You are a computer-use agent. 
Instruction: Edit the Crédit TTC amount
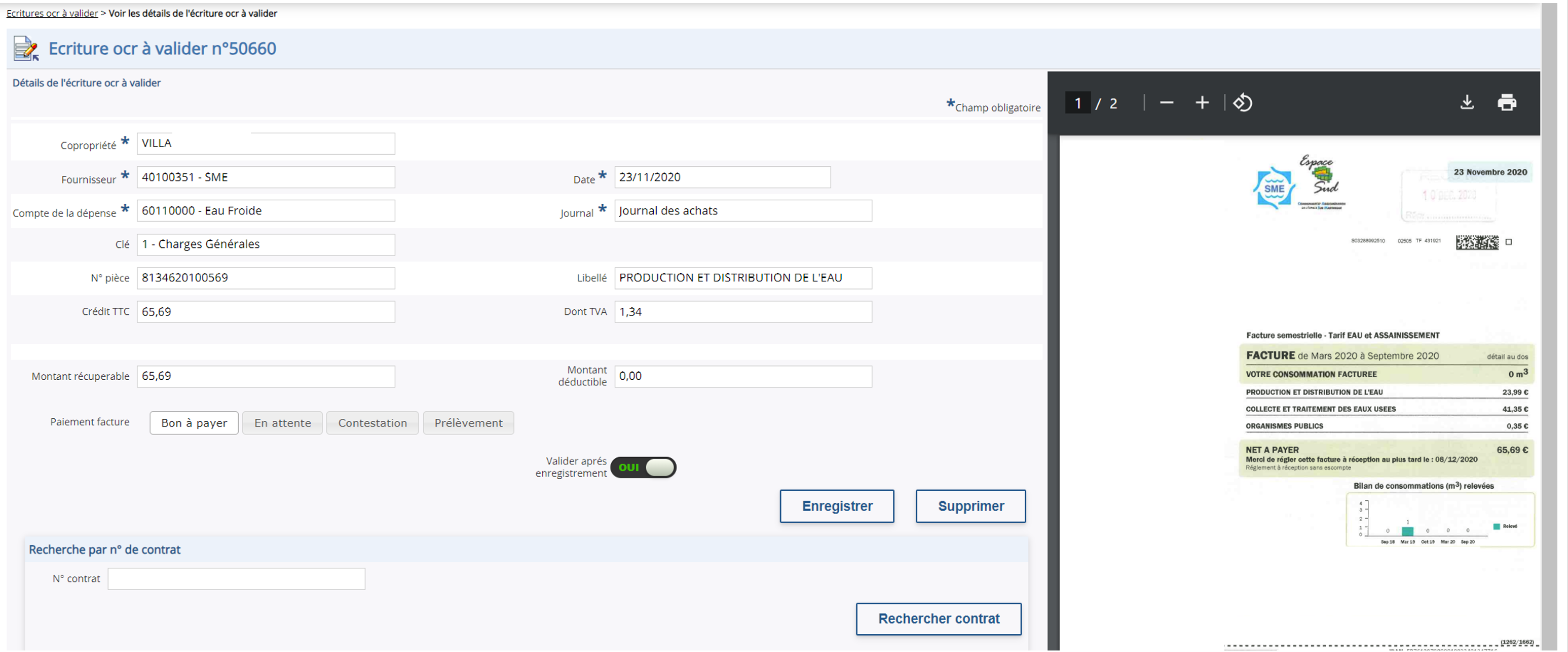pos(266,312)
